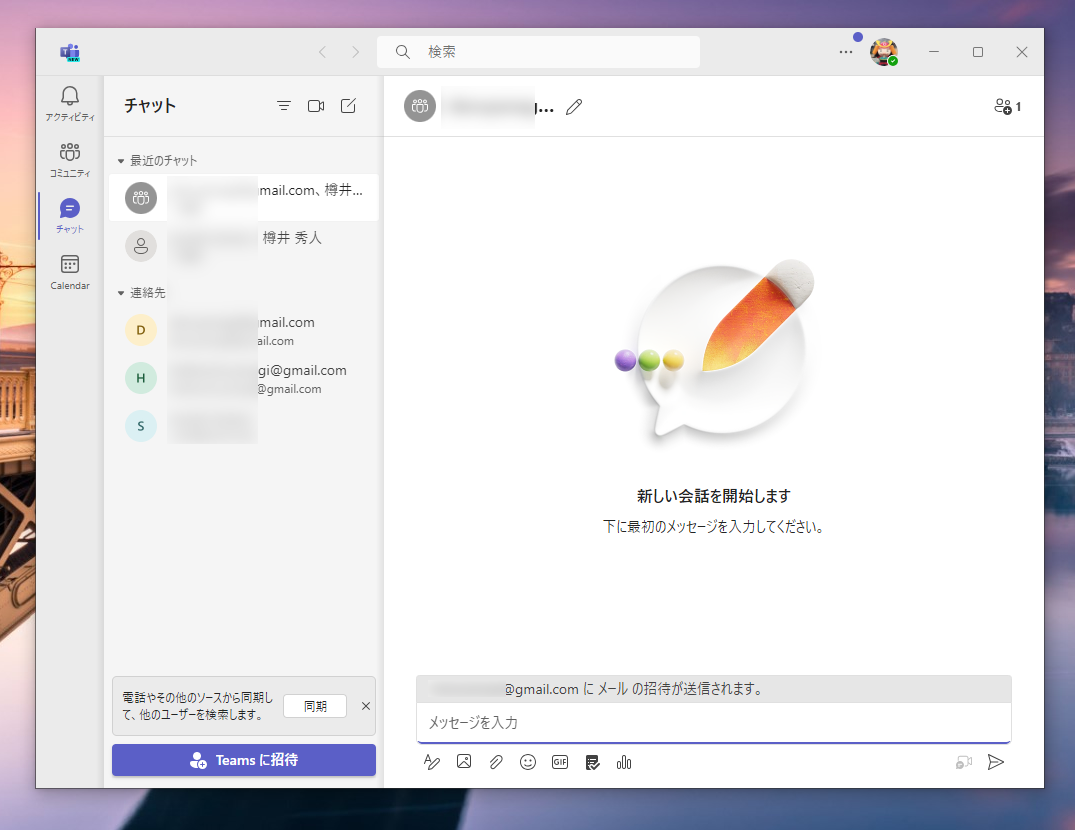This screenshot has height=830, width=1075.
Task: Click the Teams に招待 button
Action: [x=243, y=760]
